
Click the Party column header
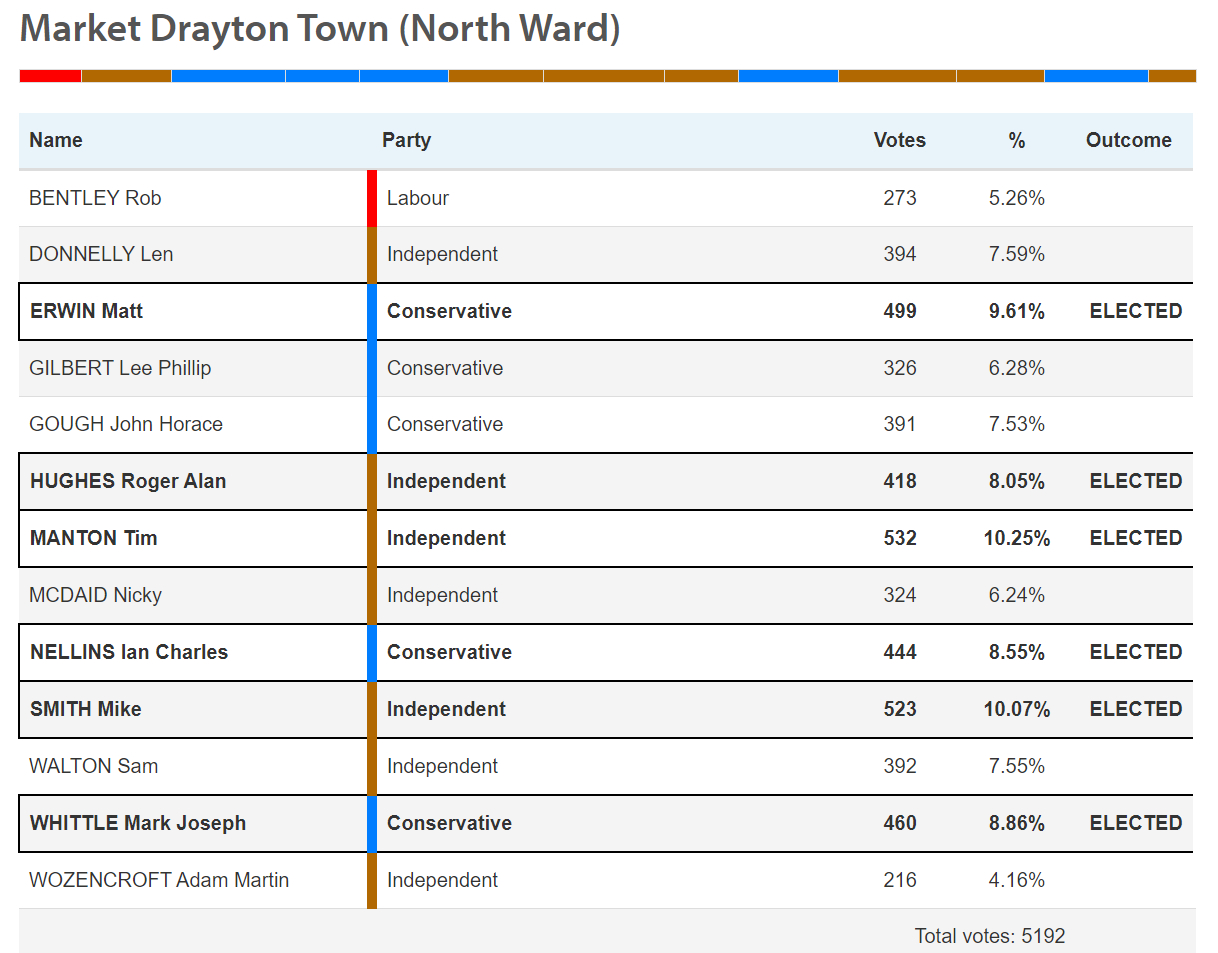pos(406,140)
